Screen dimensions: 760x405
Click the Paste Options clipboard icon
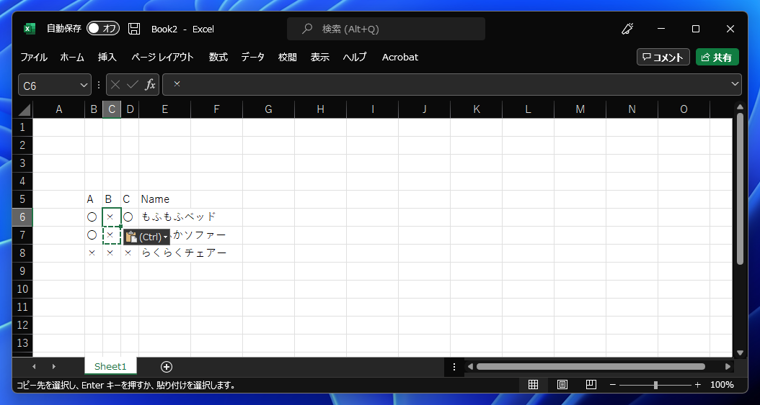click(x=131, y=237)
